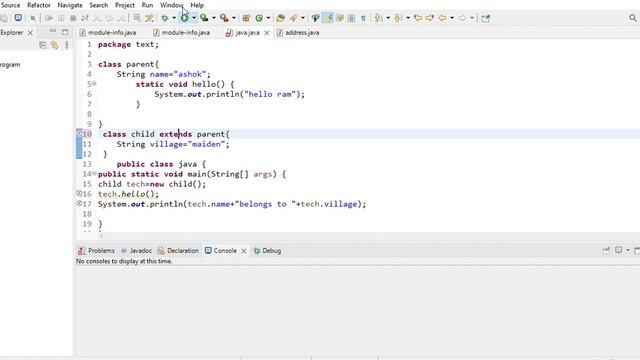Click the New Java Package icon
The width and height of the screenshot is (640, 360).
[246, 18]
